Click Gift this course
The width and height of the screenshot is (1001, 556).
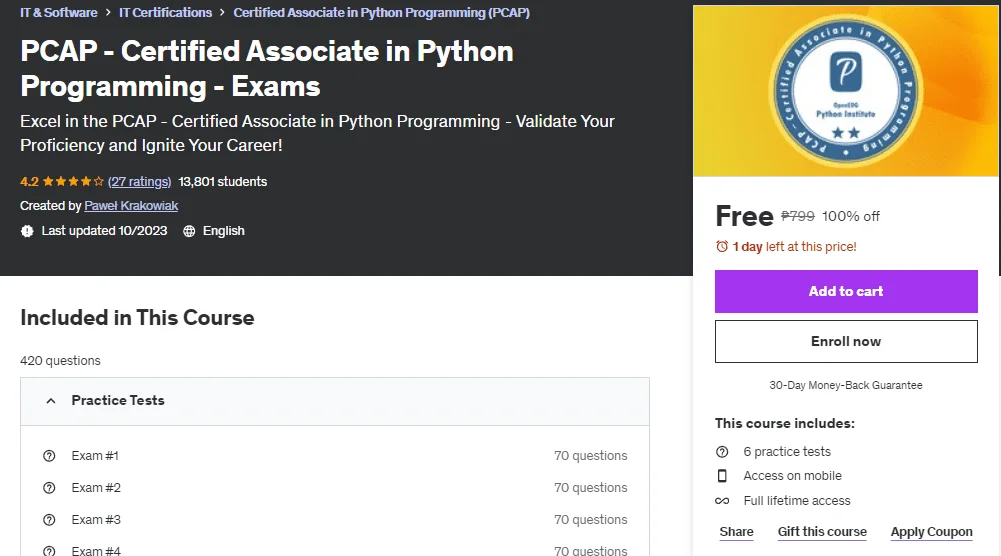(822, 532)
